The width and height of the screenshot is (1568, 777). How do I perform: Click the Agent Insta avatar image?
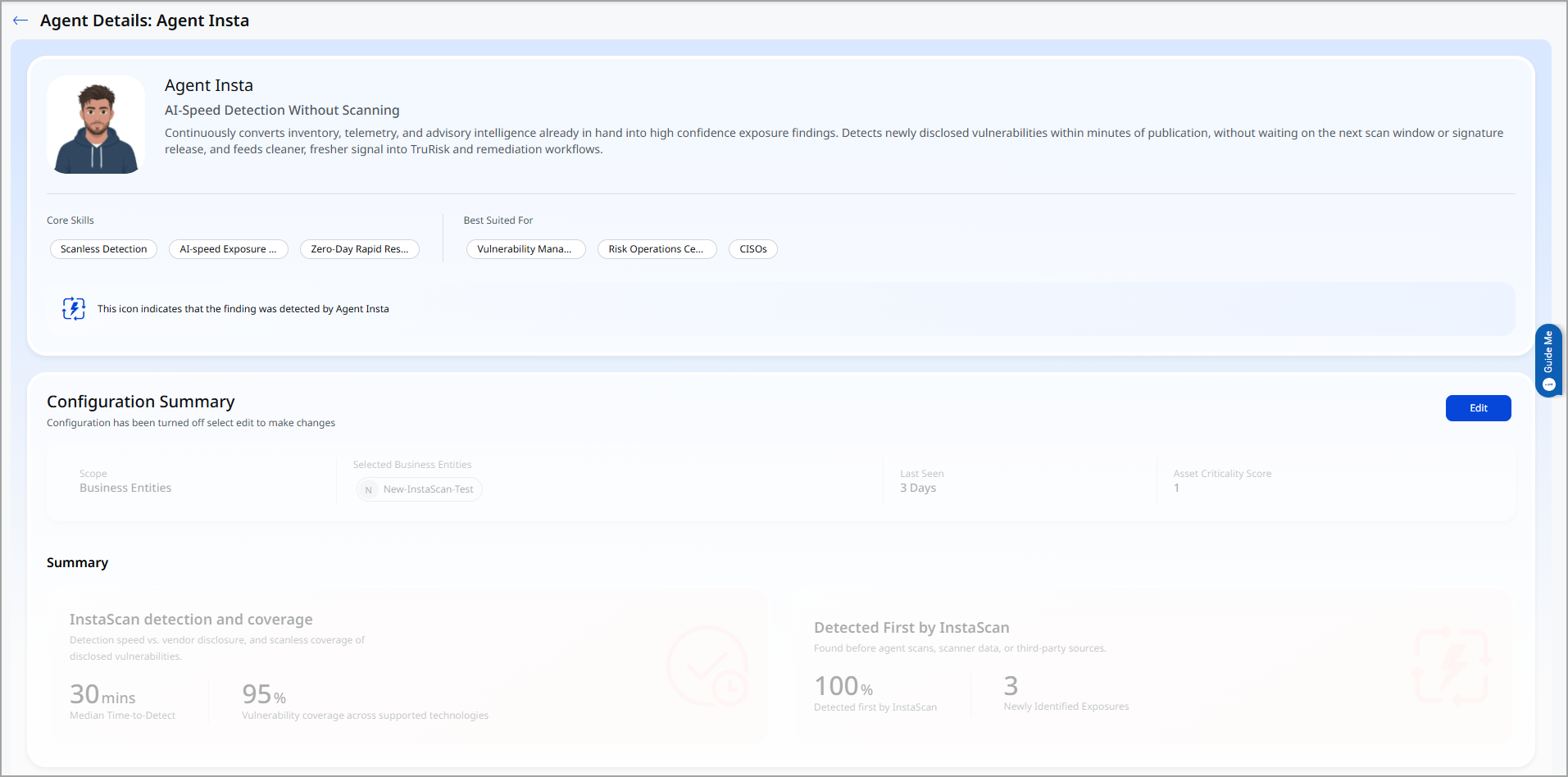point(96,125)
